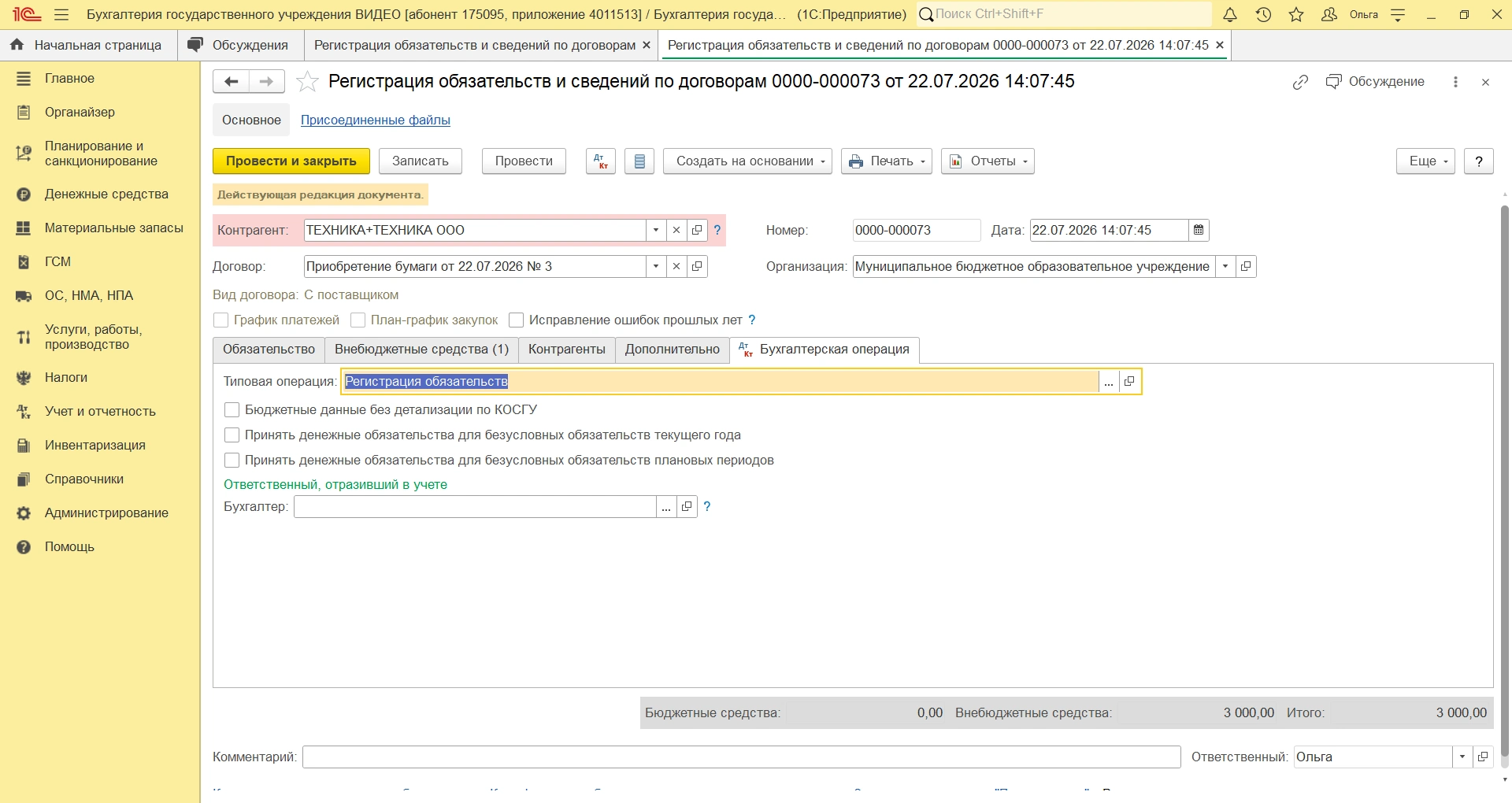Click vertical scrollbar of document form
This screenshot has height=803, width=1512.
[x=1505, y=480]
